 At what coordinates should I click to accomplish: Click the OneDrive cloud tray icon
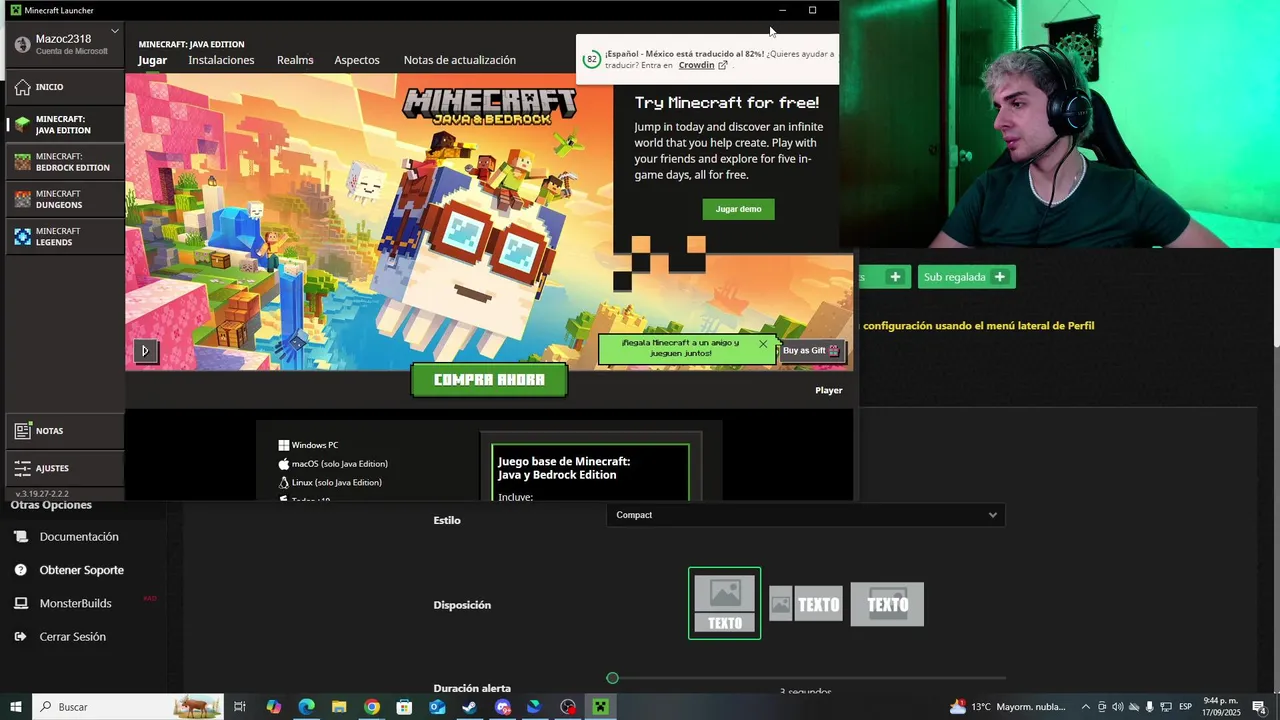(x=1133, y=707)
